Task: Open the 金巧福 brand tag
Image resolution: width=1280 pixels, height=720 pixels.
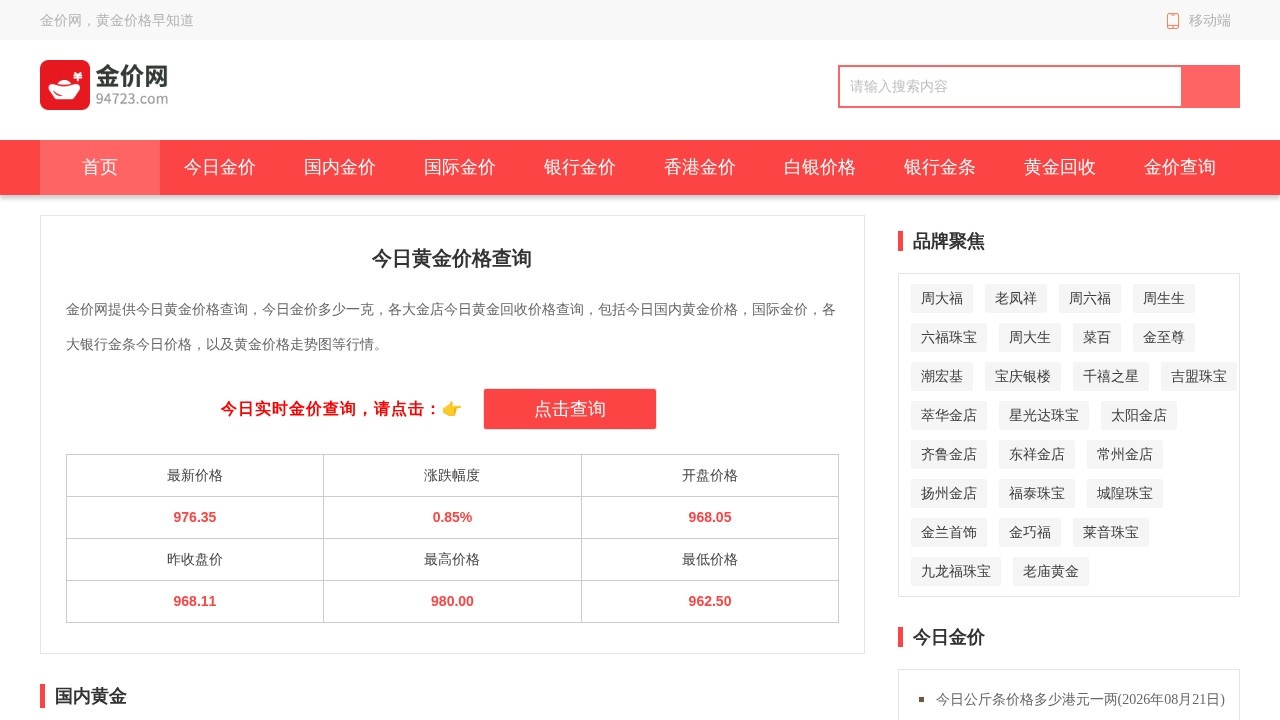Action: pos(1030,532)
